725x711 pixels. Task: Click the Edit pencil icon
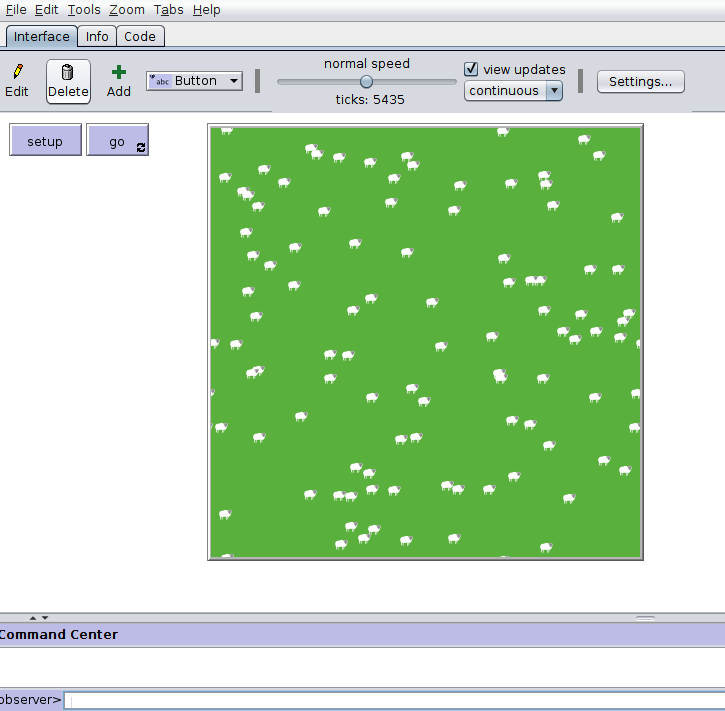[18, 72]
